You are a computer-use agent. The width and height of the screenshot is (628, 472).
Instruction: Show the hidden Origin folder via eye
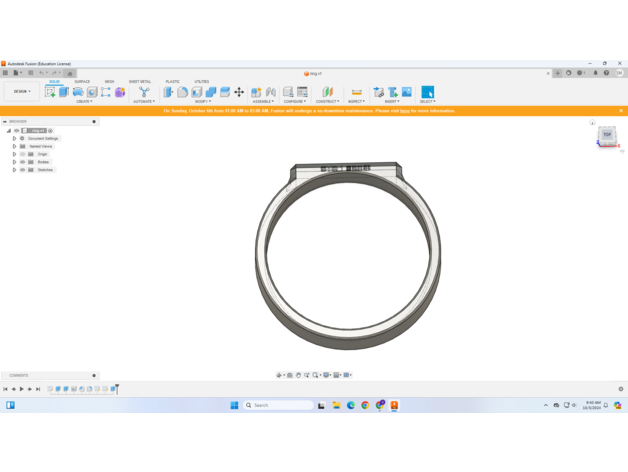[x=23, y=154]
